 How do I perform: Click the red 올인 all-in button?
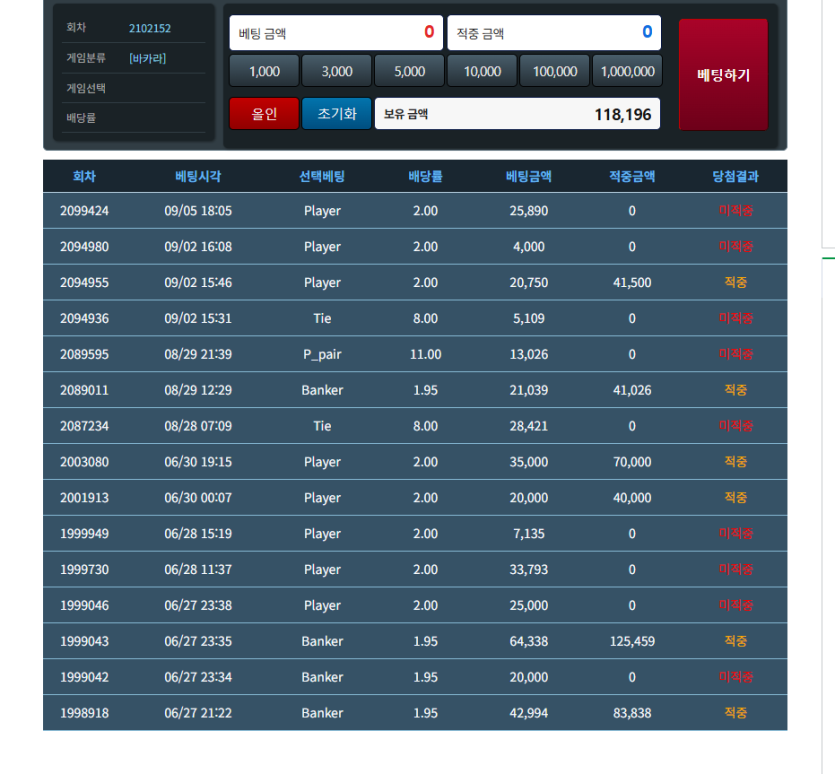pos(264,113)
